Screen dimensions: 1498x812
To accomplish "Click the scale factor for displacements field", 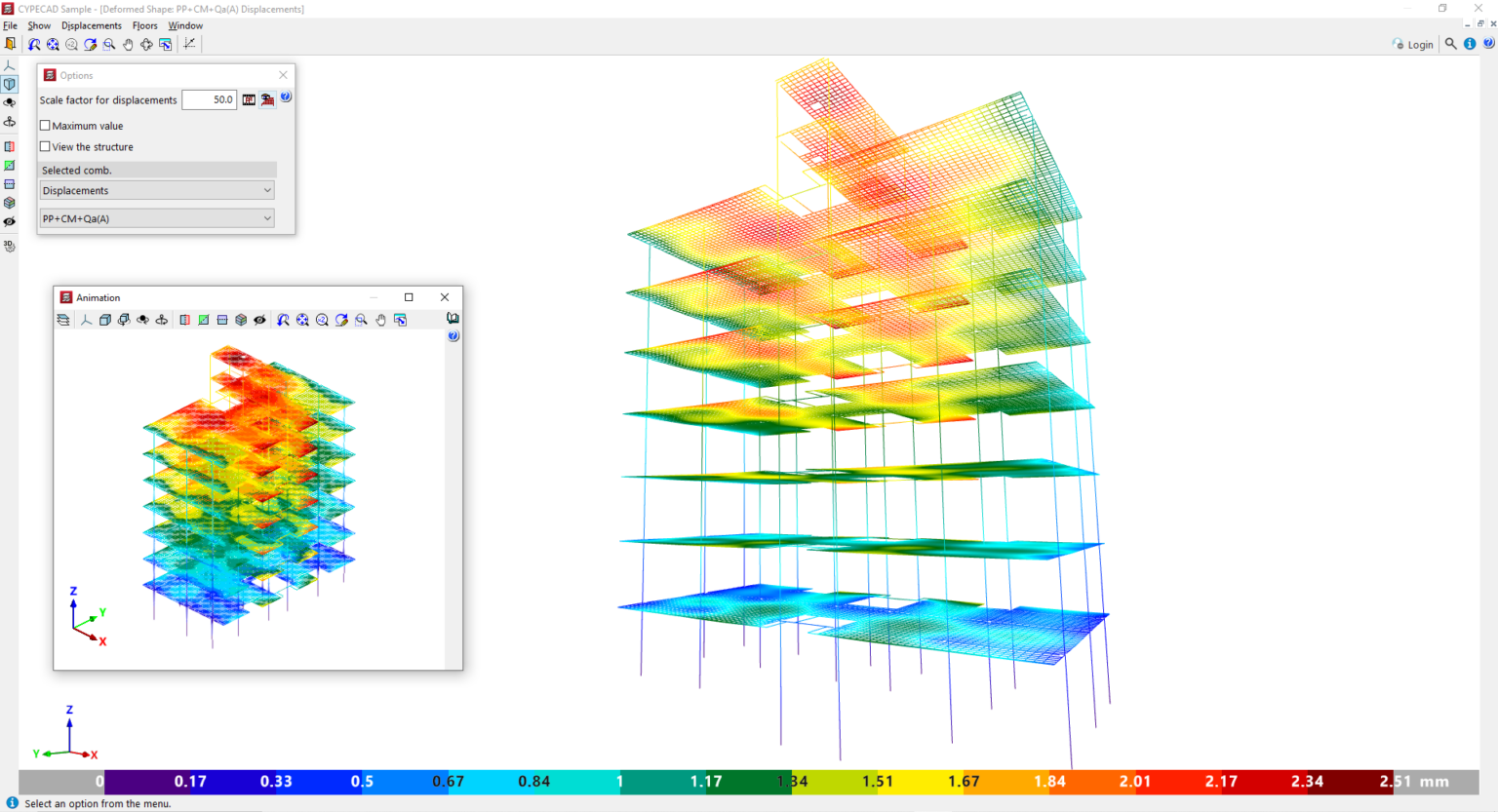I will pos(209,99).
